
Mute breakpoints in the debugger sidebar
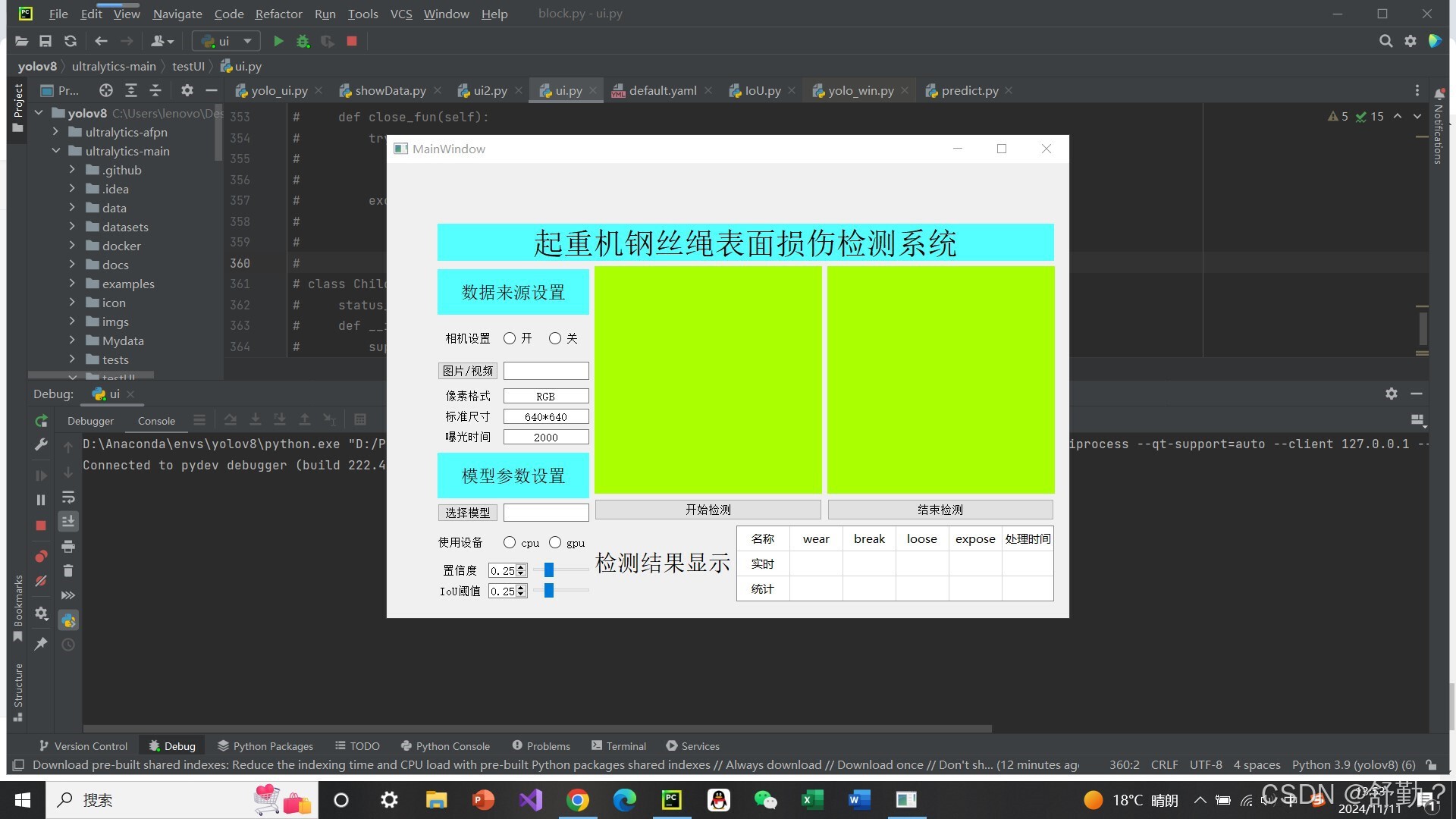pyautogui.click(x=41, y=581)
